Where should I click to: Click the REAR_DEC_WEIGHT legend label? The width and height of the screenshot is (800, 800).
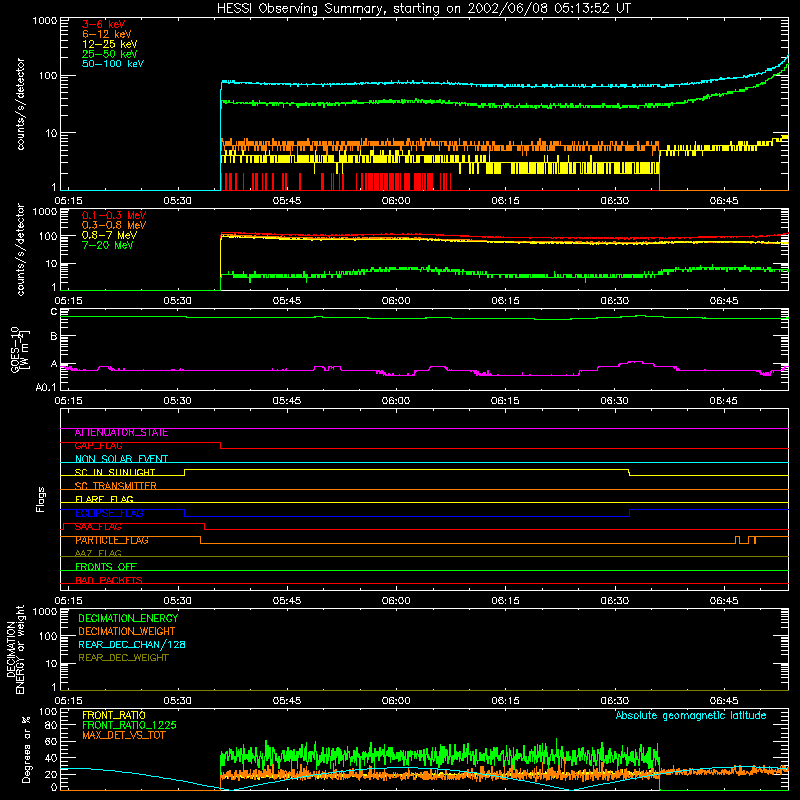pos(123,658)
